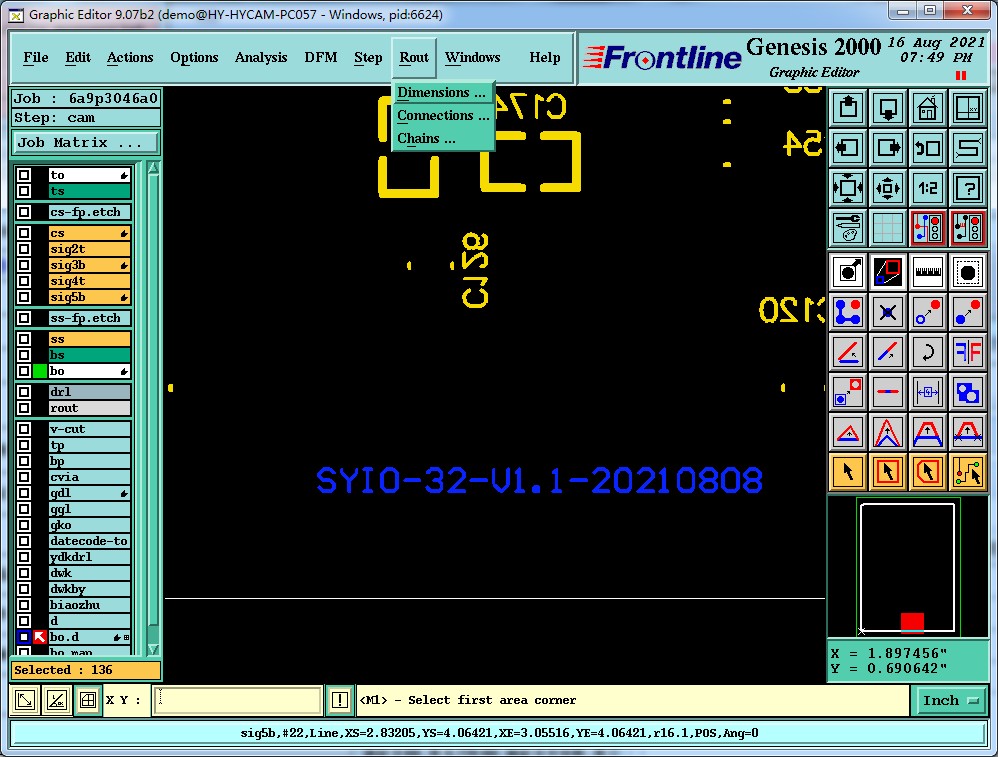Click the Home view icon
This screenshot has width=998, height=757.
click(x=928, y=108)
